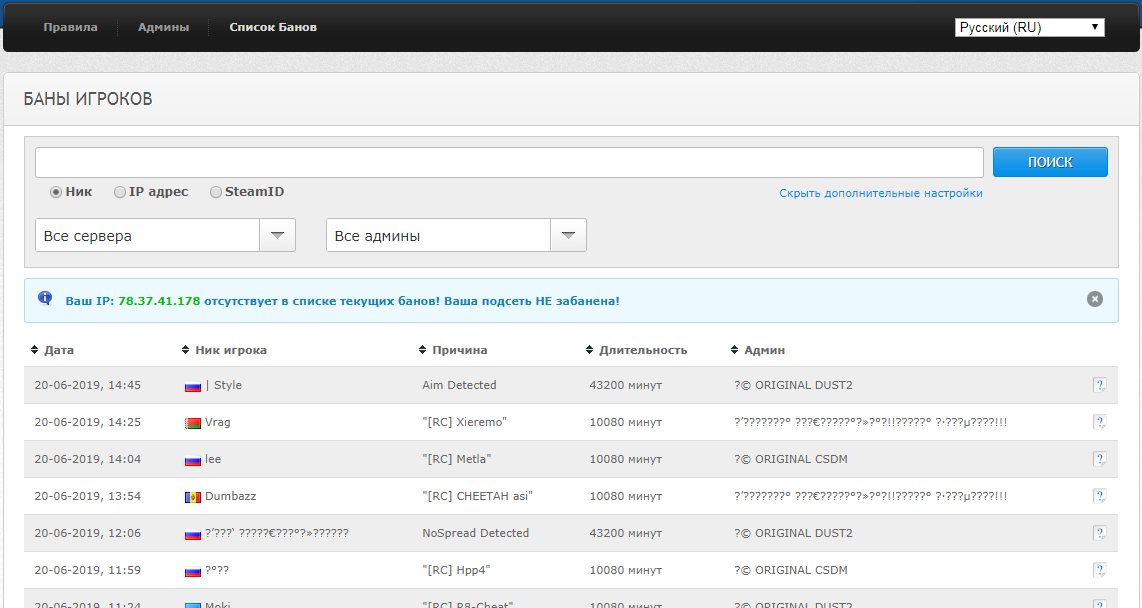Click the NoSpread Detected reason cell
The height and width of the screenshot is (608, 1142).
coord(476,534)
